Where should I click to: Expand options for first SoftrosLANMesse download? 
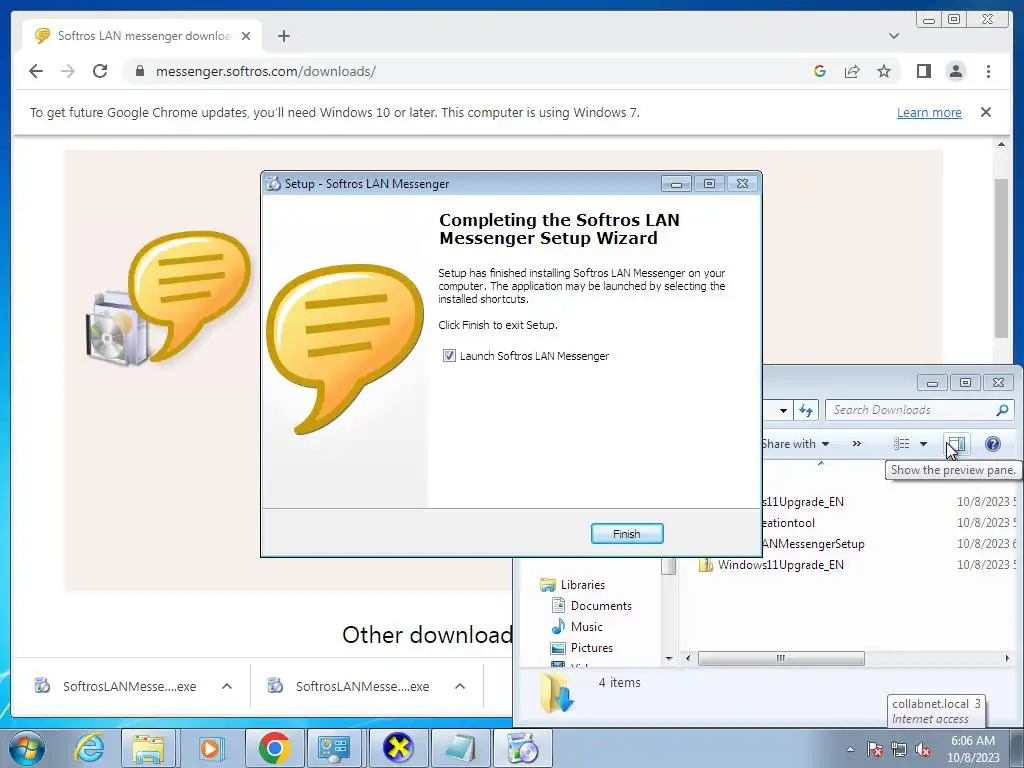pos(227,686)
